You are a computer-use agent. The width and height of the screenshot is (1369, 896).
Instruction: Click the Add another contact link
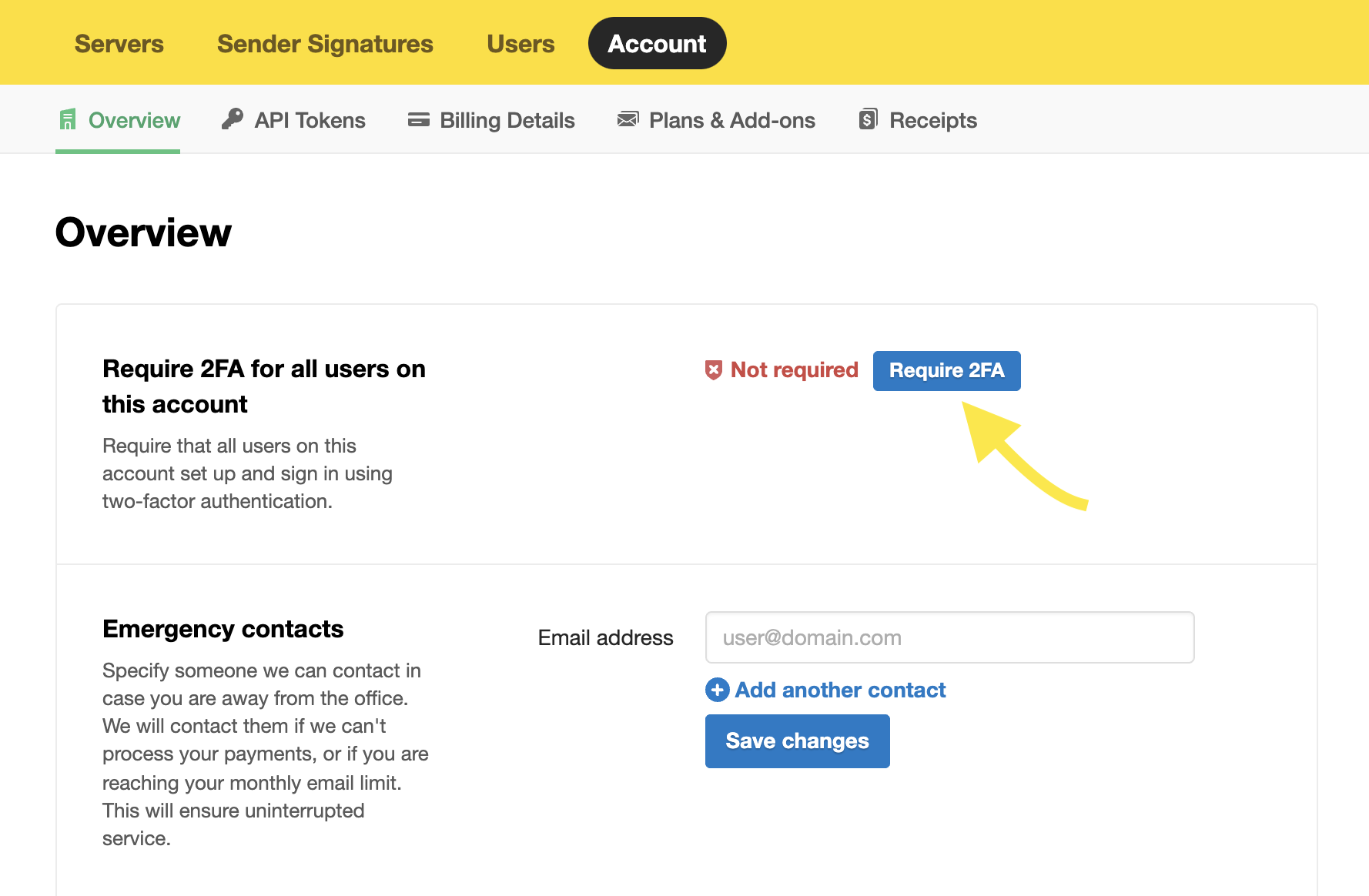(840, 690)
